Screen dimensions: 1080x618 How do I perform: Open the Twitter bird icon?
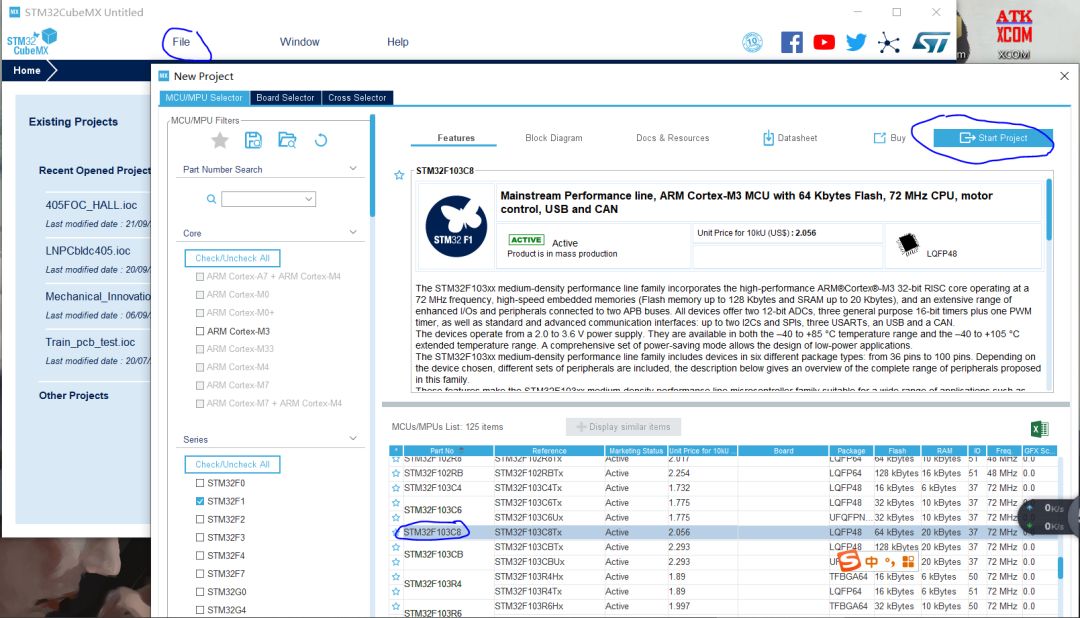tap(856, 43)
